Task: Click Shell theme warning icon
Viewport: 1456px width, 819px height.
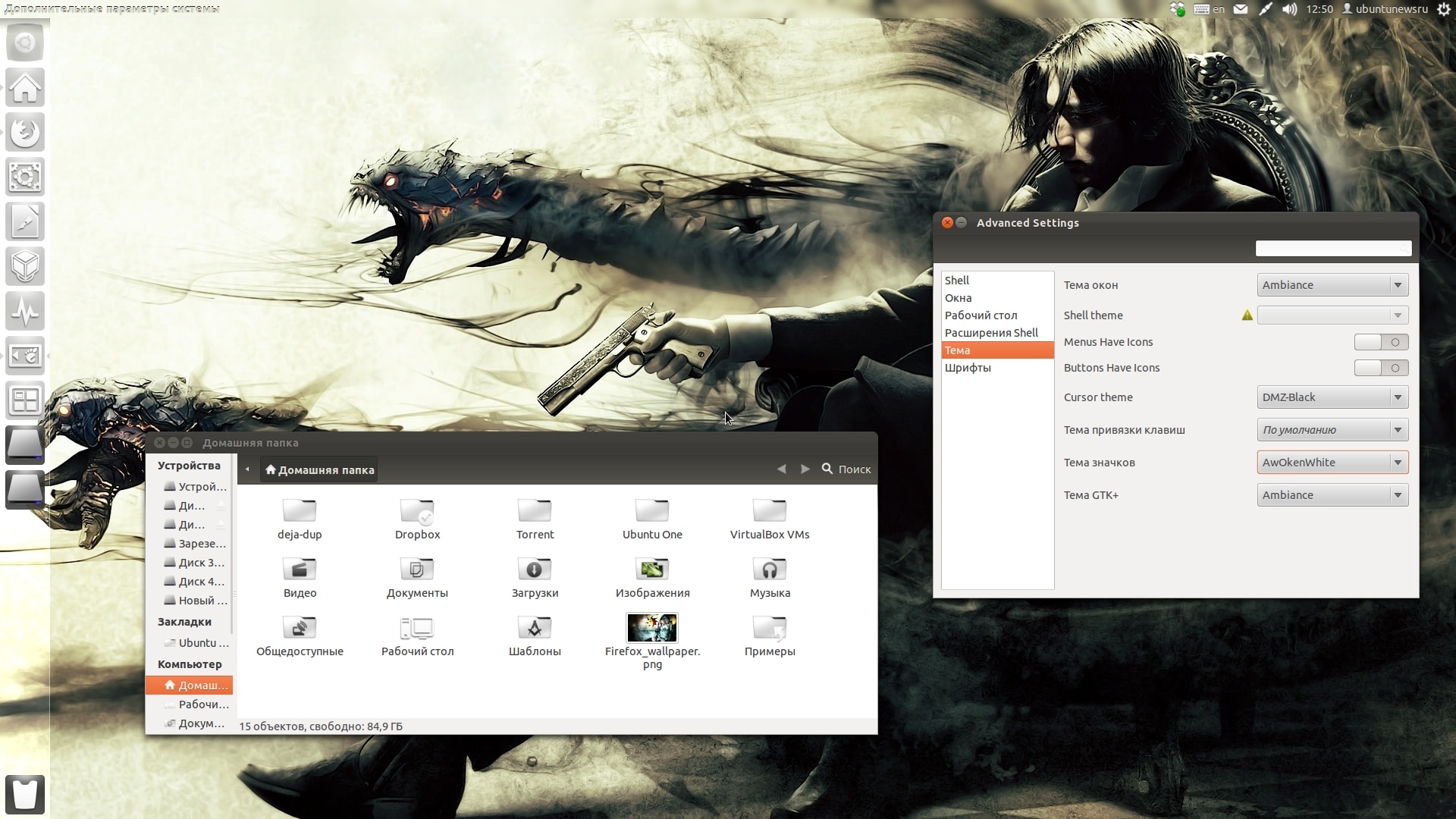Action: click(x=1247, y=315)
